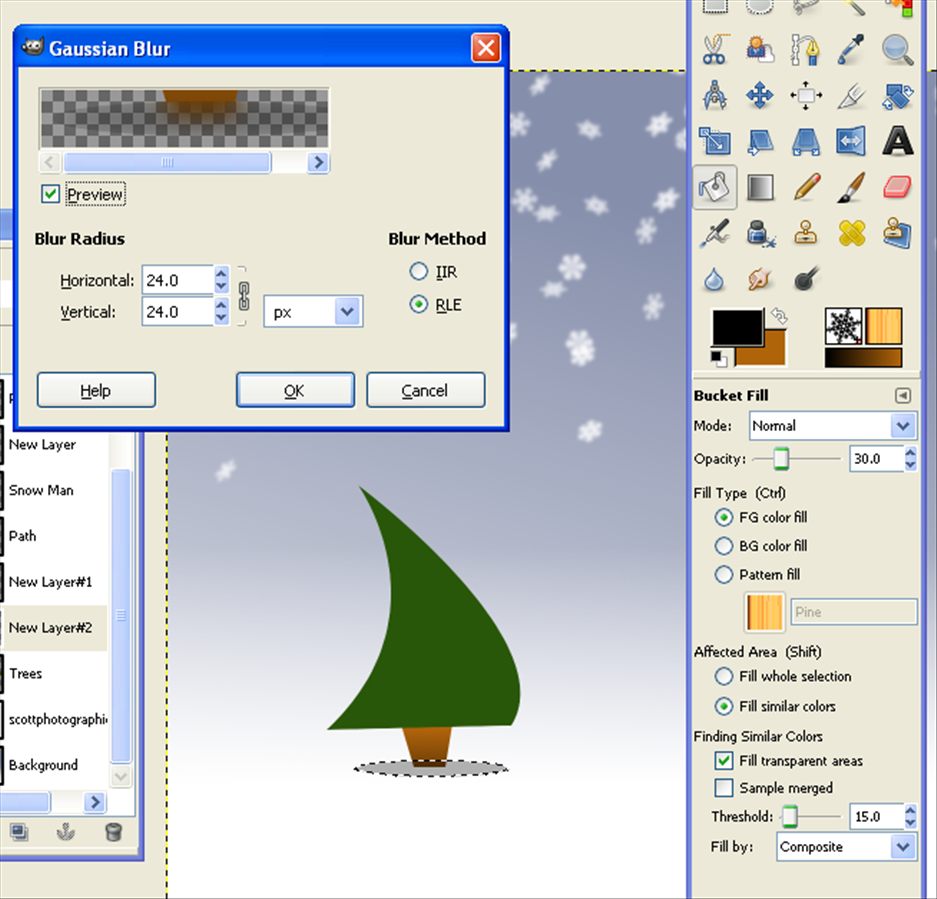Image resolution: width=937 pixels, height=899 pixels.
Task: Select the Pencil tool
Action: [x=806, y=187]
